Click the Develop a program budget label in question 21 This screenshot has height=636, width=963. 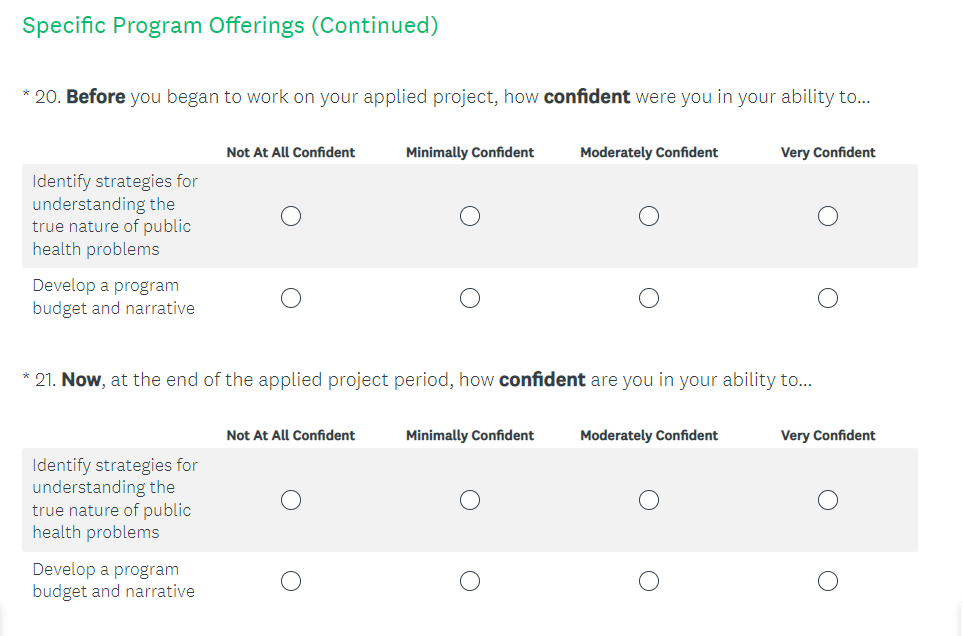coord(113,580)
